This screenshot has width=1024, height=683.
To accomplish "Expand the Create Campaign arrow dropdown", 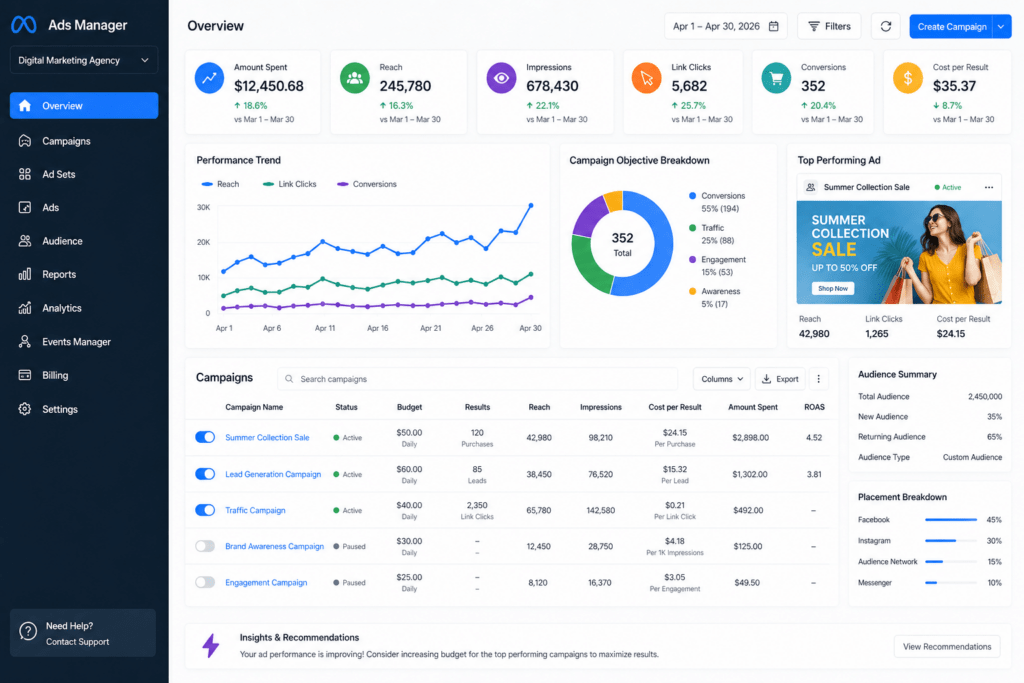I will pyautogui.click(x=1001, y=27).
